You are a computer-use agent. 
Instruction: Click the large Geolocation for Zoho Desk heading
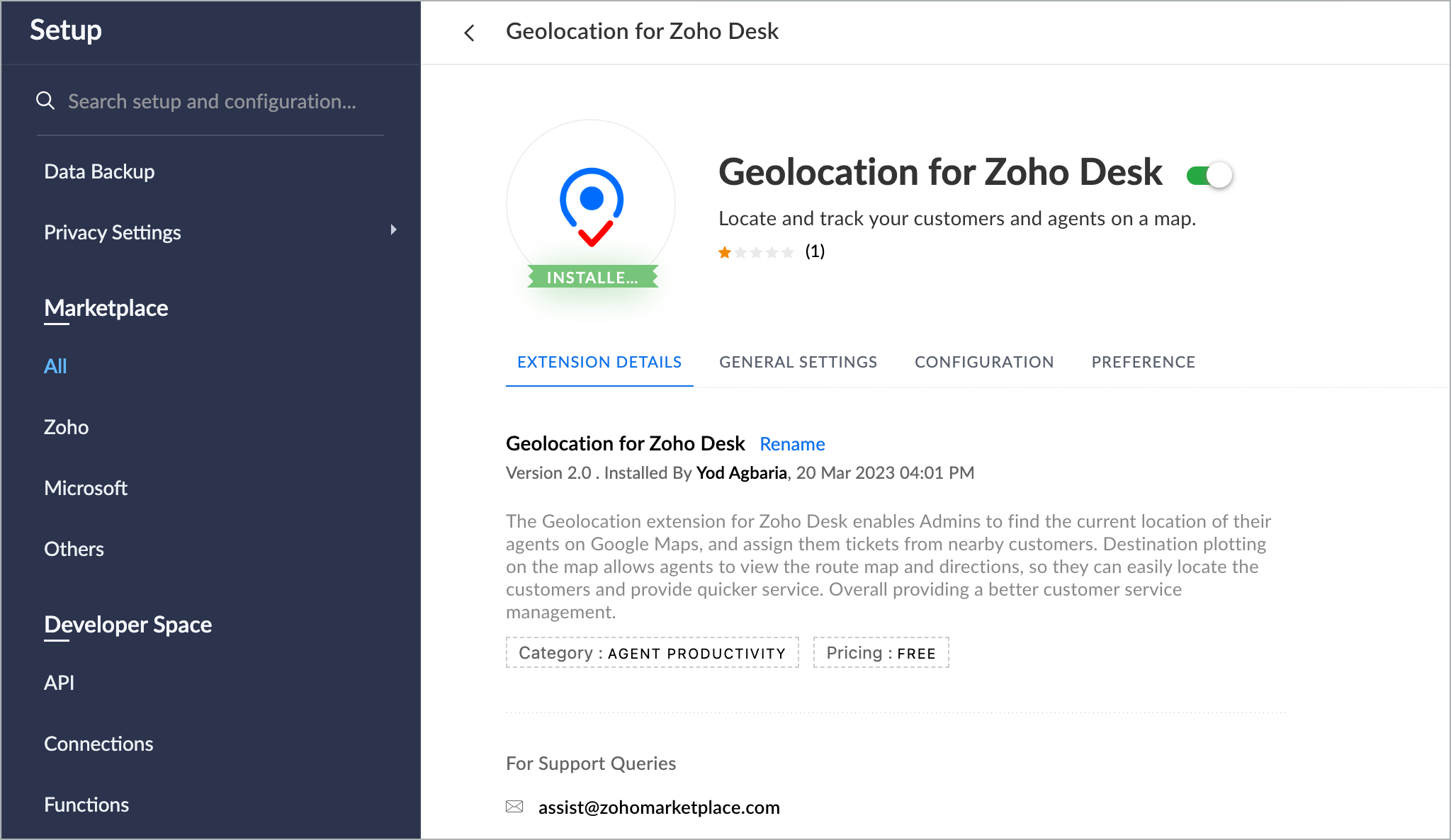[x=940, y=173]
